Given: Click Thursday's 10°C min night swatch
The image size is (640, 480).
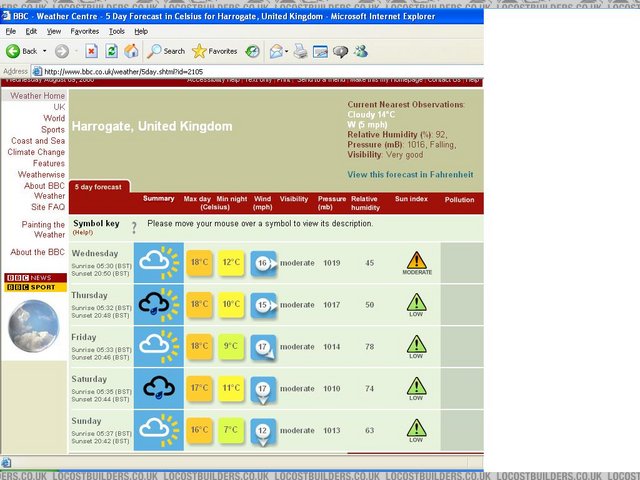Looking at the screenshot, I should pyautogui.click(x=231, y=305).
